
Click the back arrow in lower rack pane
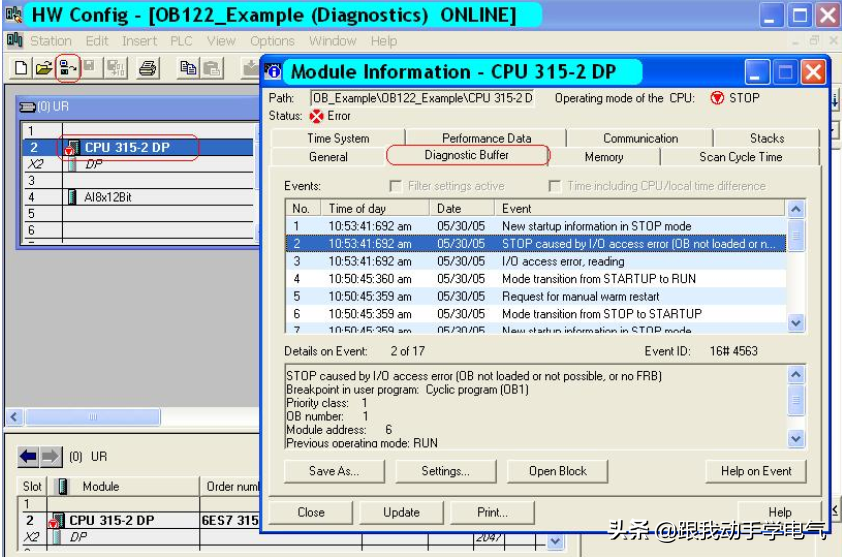click(28, 456)
